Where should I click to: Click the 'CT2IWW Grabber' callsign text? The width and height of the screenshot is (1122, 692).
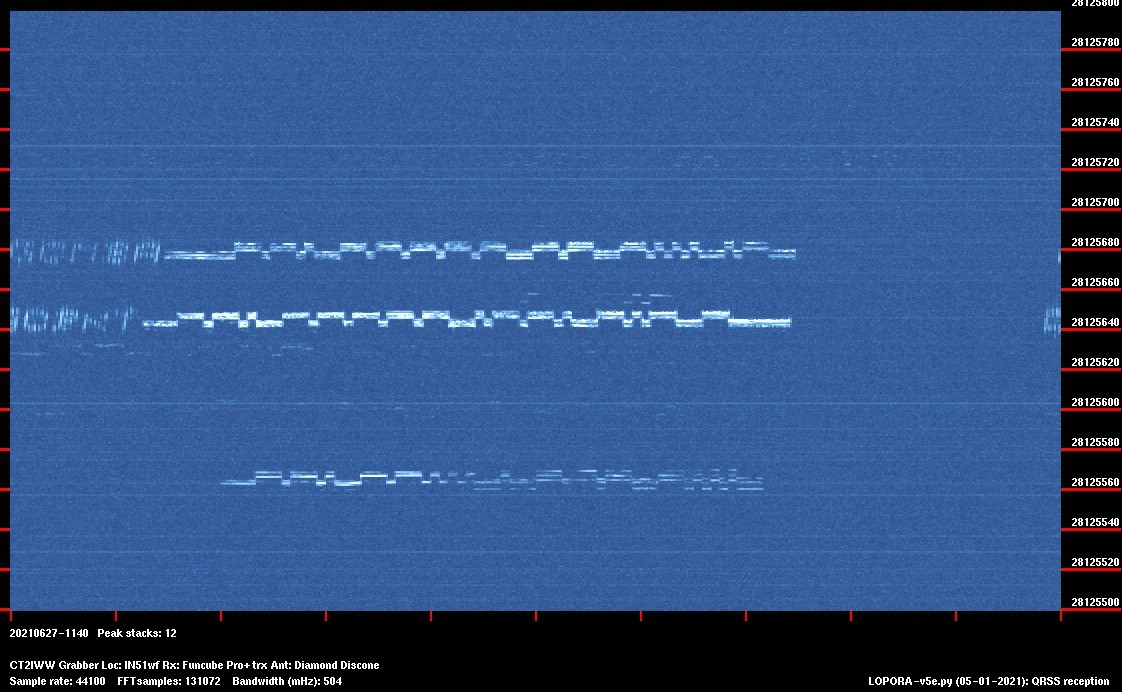point(54,666)
